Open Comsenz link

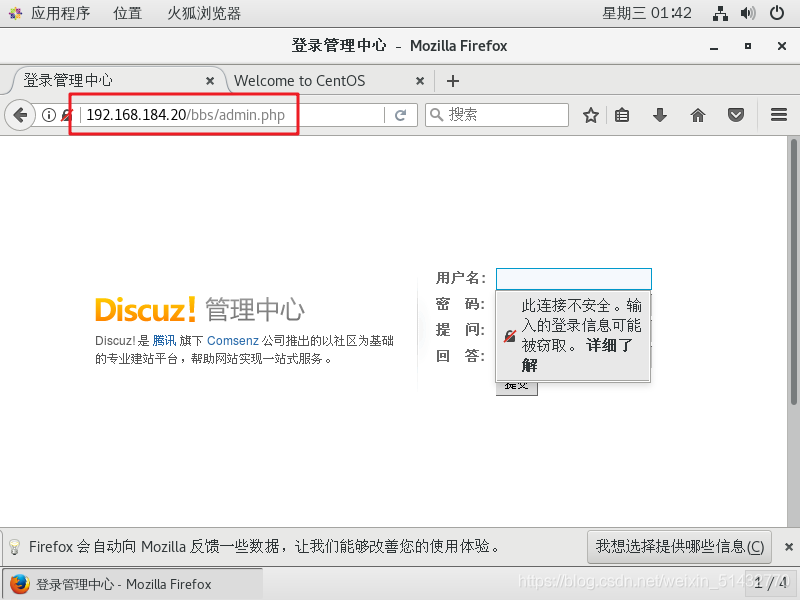(x=233, y=341)
